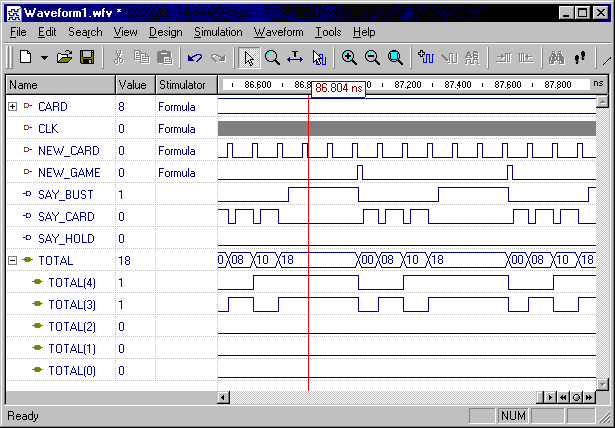Expand the CARD bus signal
This screenshot has height=428, width=615.
pyautogui.click(x=12, y=106)
